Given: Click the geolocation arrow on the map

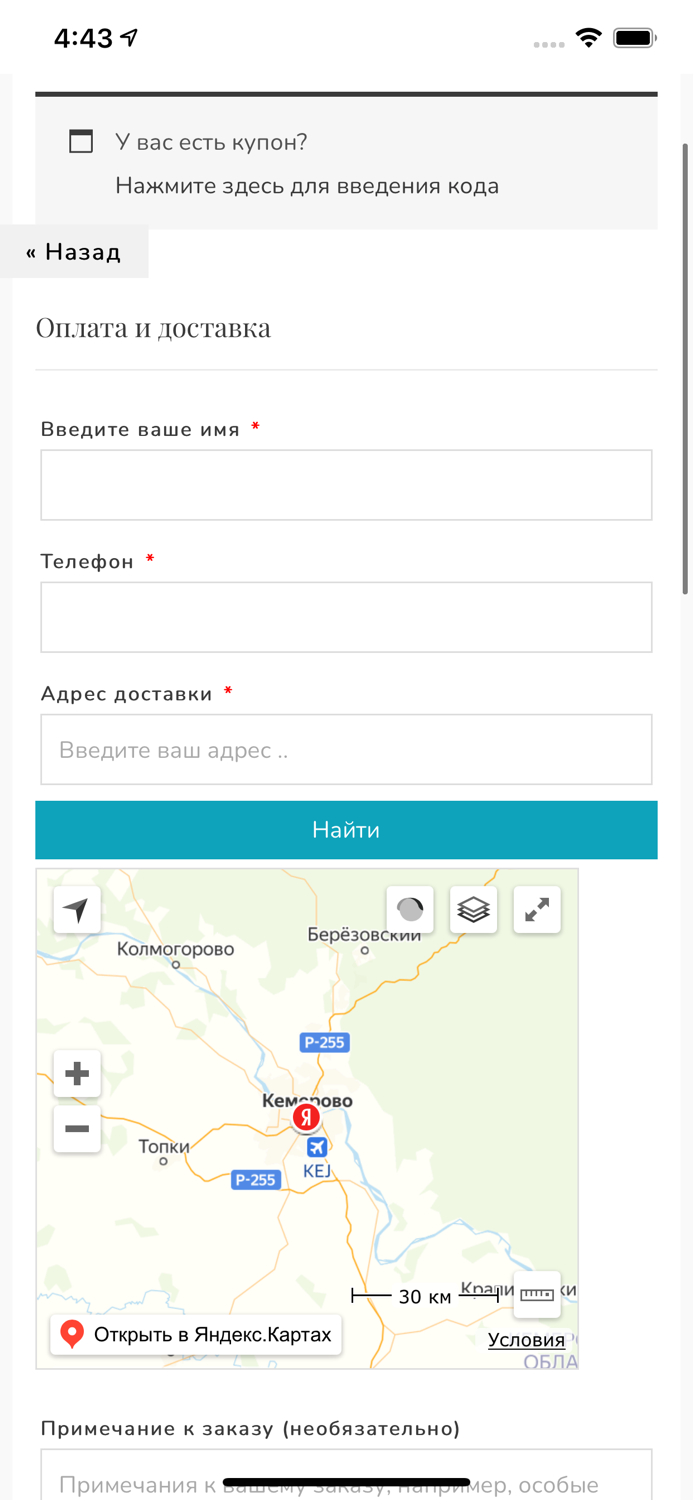Looking at the screenshot, I should coord(77,909).
